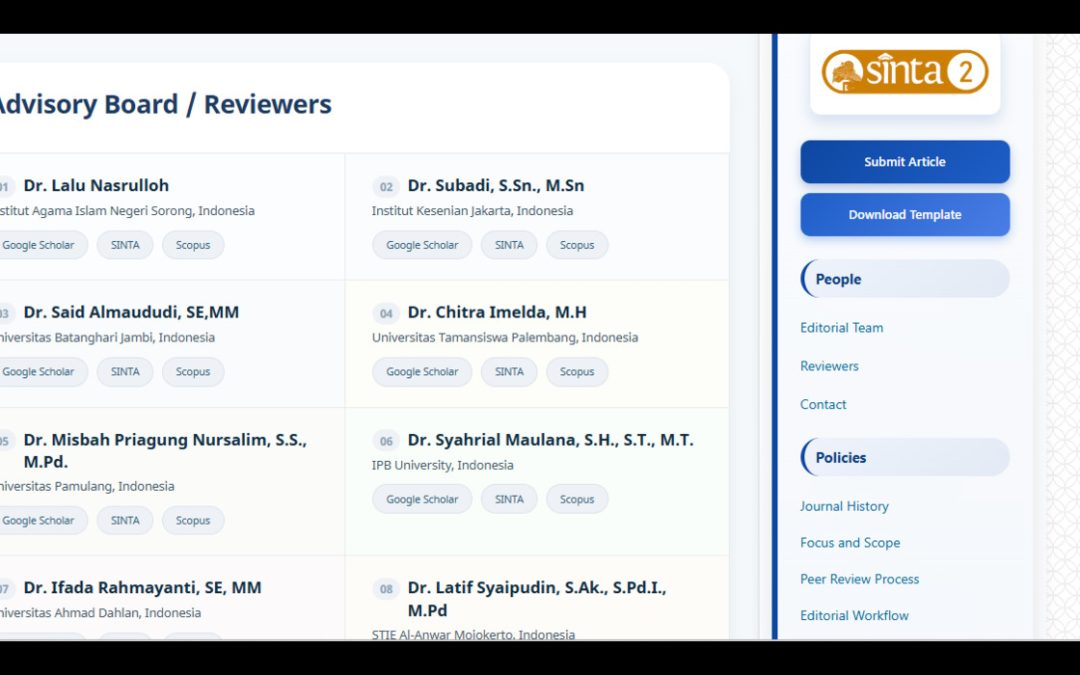
Task: Open Google Scholar for Dr. Subadi
Action: point(422,245)
